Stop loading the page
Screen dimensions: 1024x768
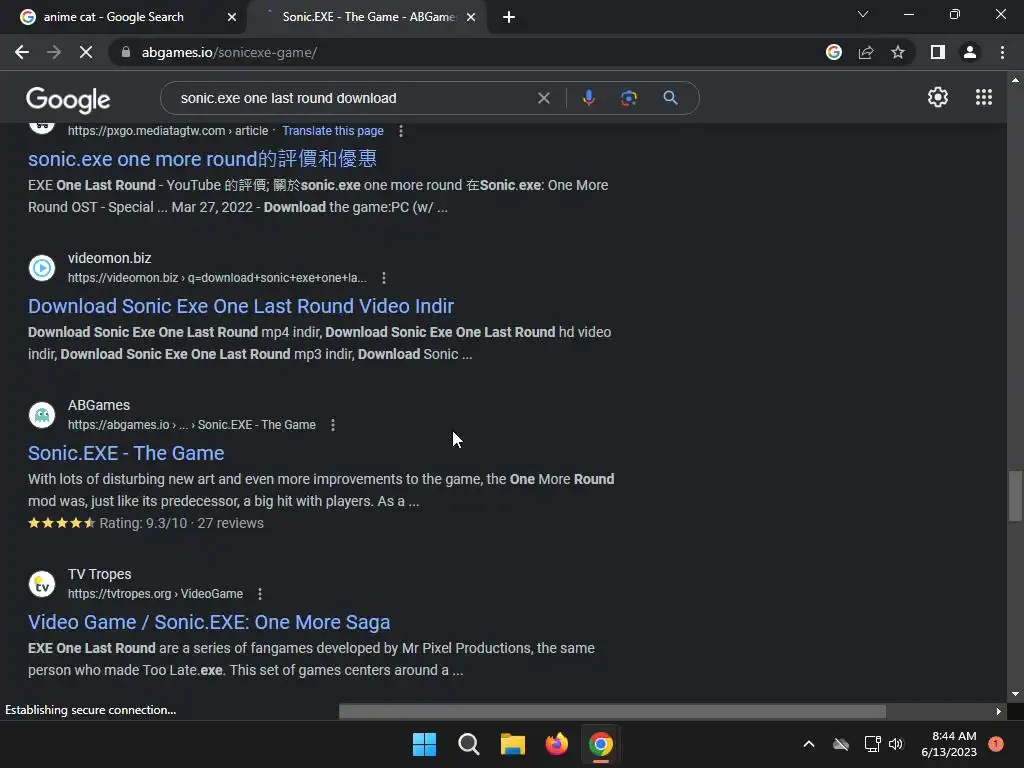(x=86, y=52)
